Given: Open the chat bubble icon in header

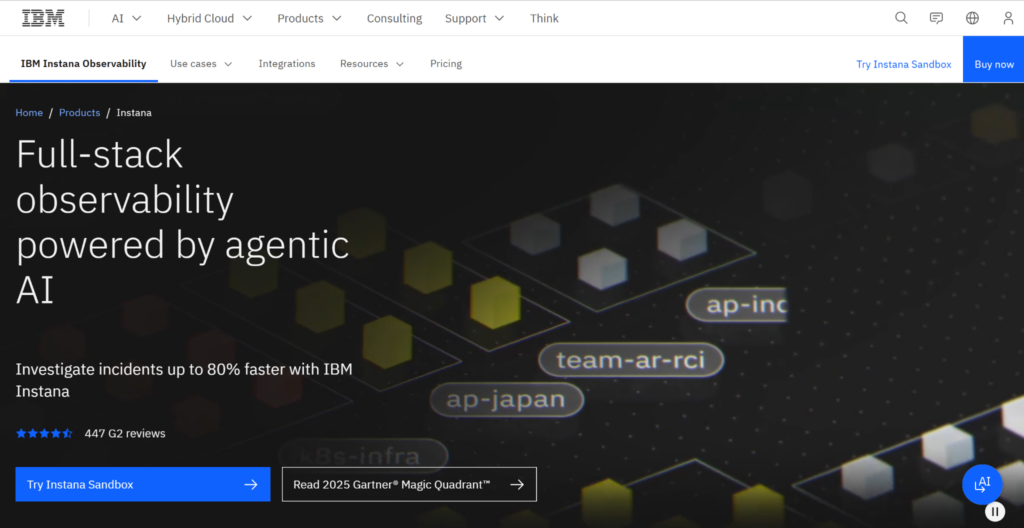Looking at the screenshot, I should click(936, 18).
